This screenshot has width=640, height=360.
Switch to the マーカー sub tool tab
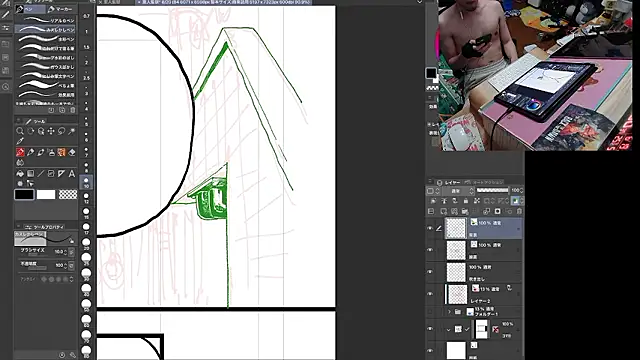pyautogui.click(x=61, y=9)
